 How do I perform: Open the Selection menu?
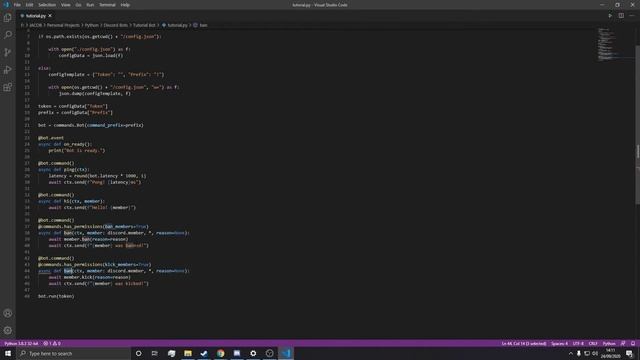coord(47,5)
